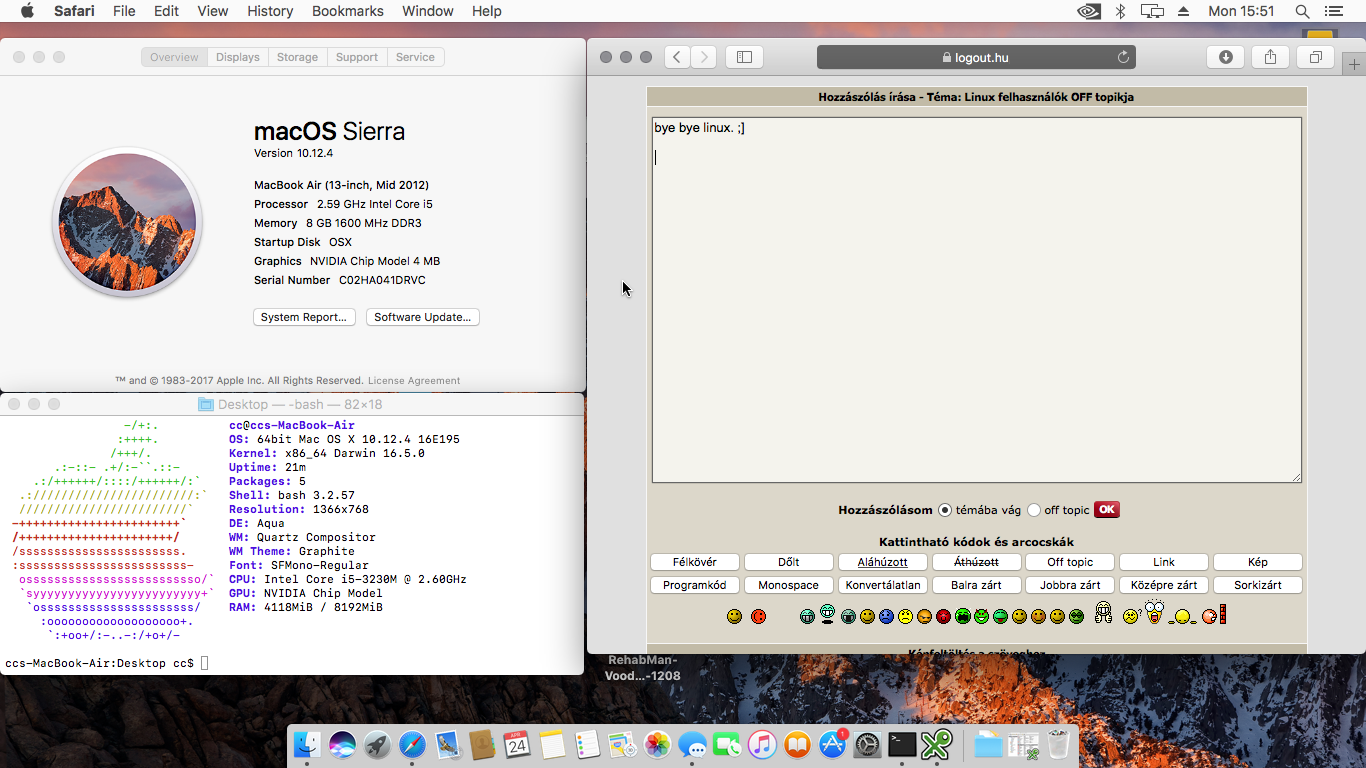
Task: Open the Apple menu
Action: tap(27, 11)
